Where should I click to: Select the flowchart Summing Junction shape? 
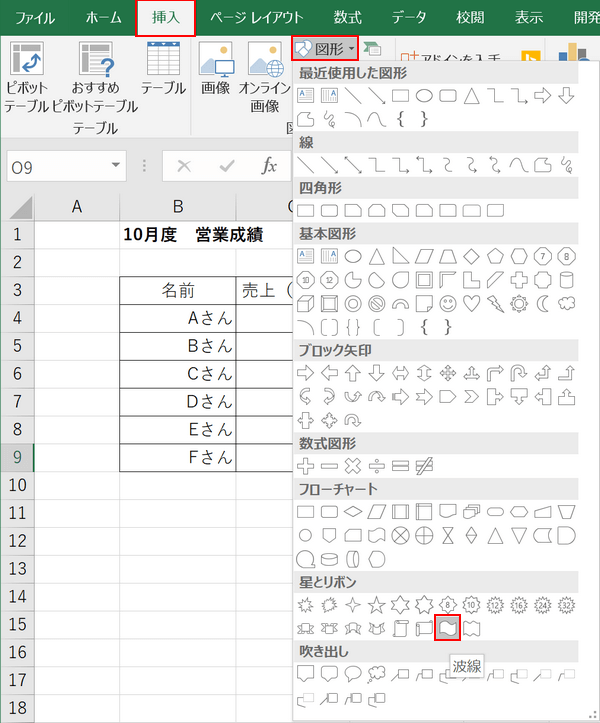pos(400,535)
